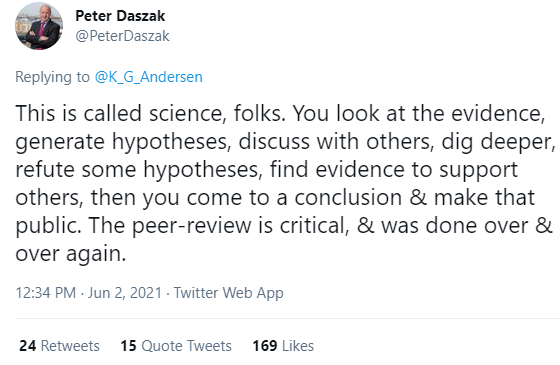Image resolution: width=560 pixels, height=365 pixels.
Task: Click the number 24 retweet count
Action: point(28,346)
